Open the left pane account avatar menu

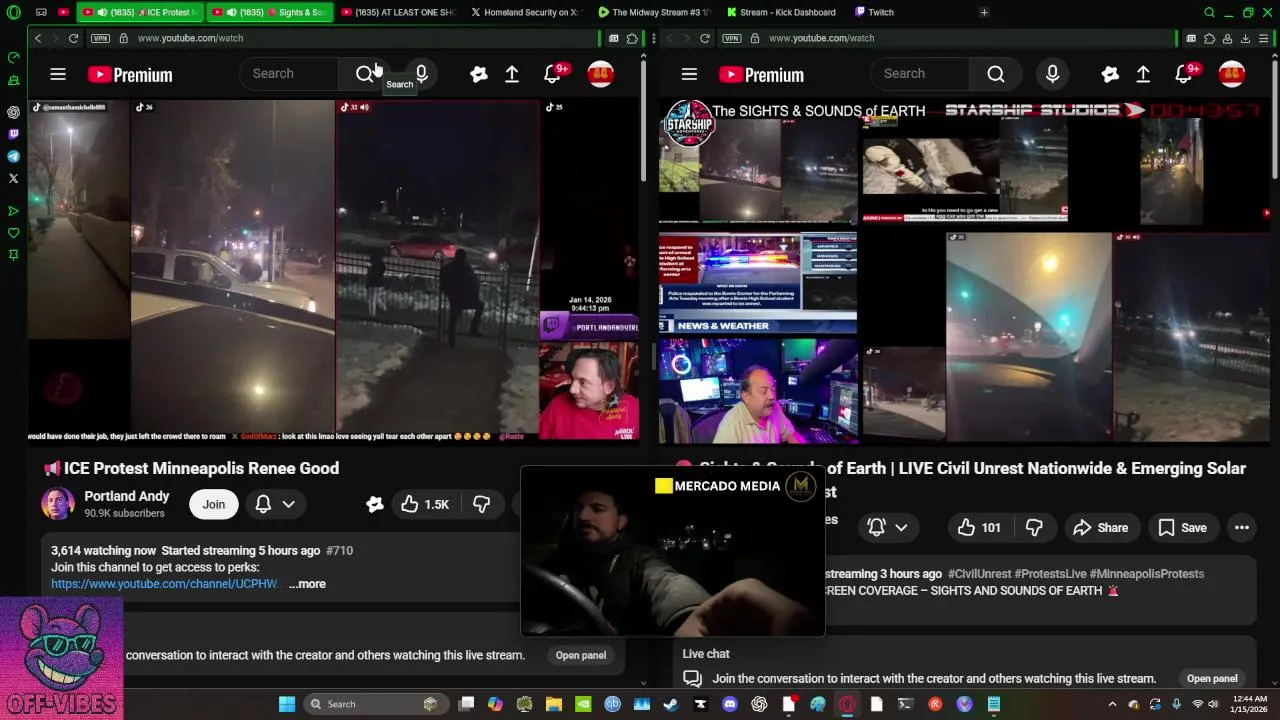click(x=600, y=74)
